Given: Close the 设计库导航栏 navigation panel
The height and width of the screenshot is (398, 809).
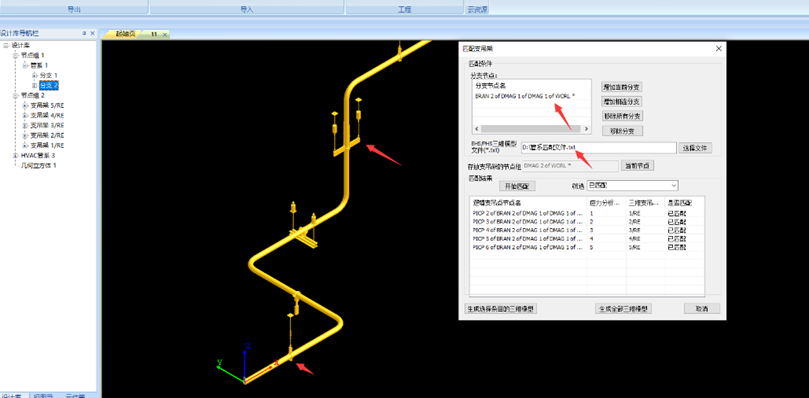Looking at the screenshot, I should pos(92,33).
